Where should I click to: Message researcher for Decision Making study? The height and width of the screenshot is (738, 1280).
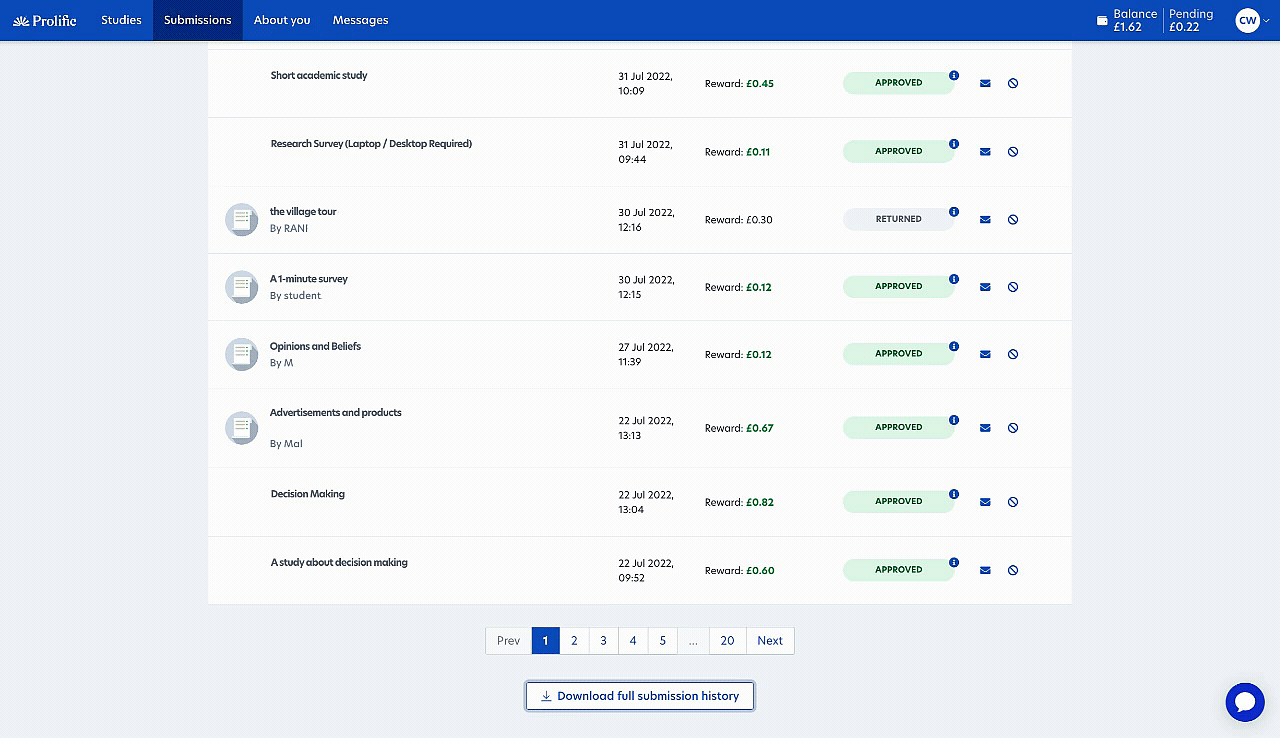[985, 502]
